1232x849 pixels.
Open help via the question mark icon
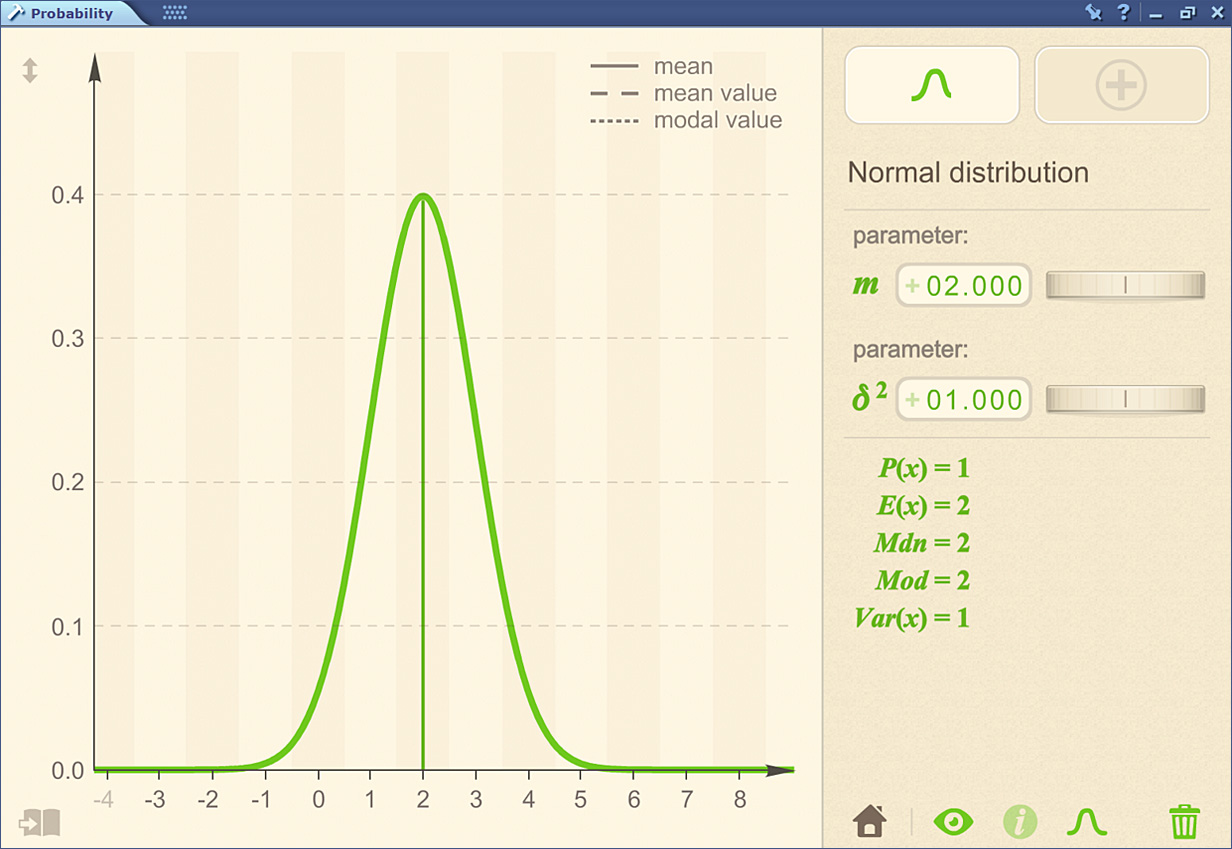pyautogui.click(x=1123, y=13)
